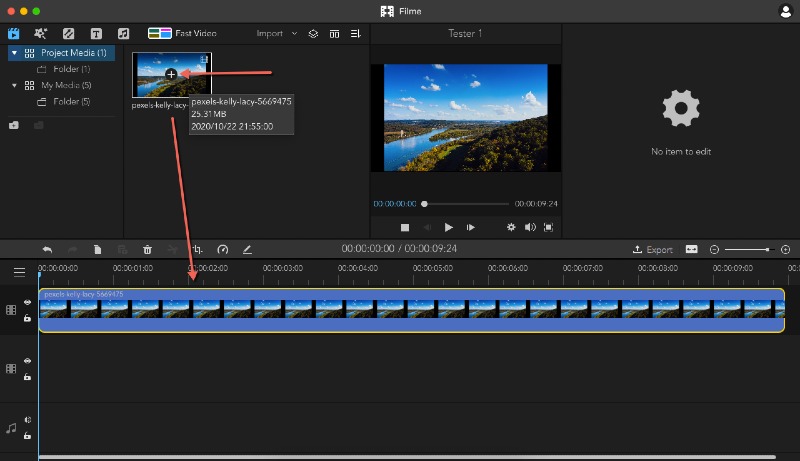Click the blue playhead marker on ruler
Screen dimensions: 800x461
39,275
